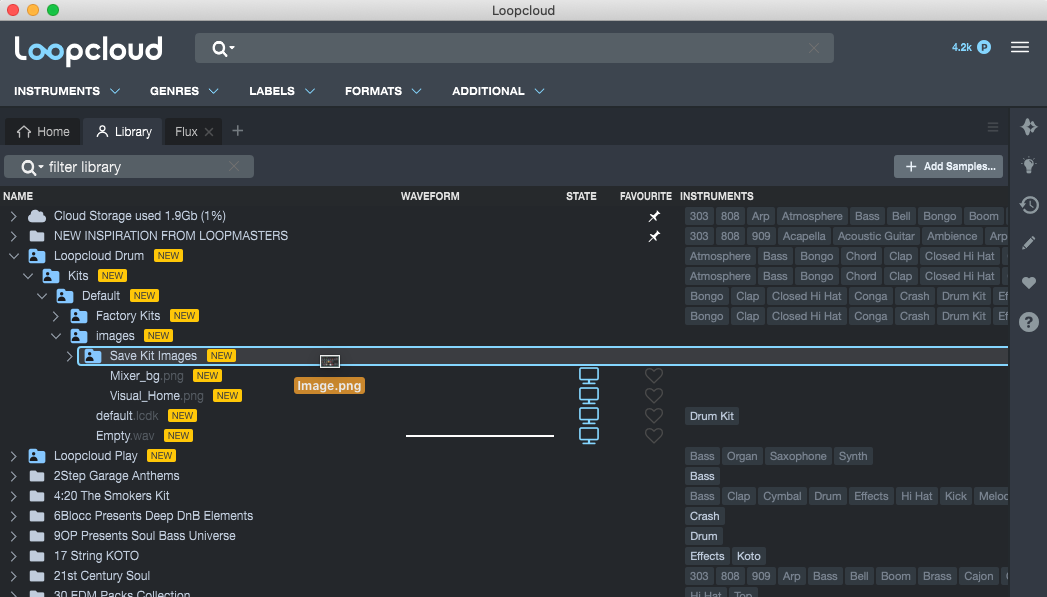Click the Save Kit Images folder icon
Image resolution: width=1047 pixels, height=597 pixels.
[x=93, y=356]
